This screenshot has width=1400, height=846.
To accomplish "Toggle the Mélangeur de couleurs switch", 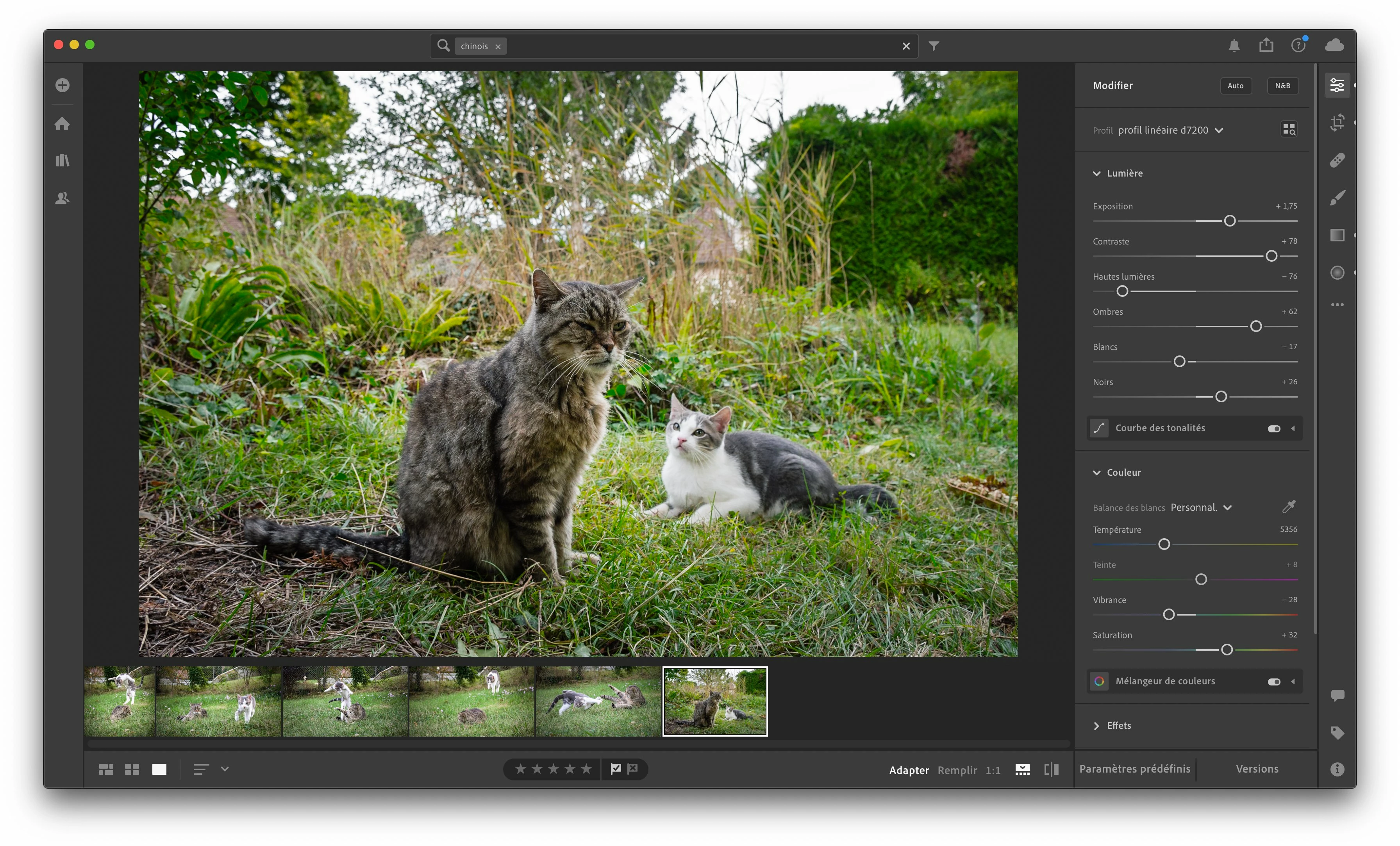I will pos(1273,681).
